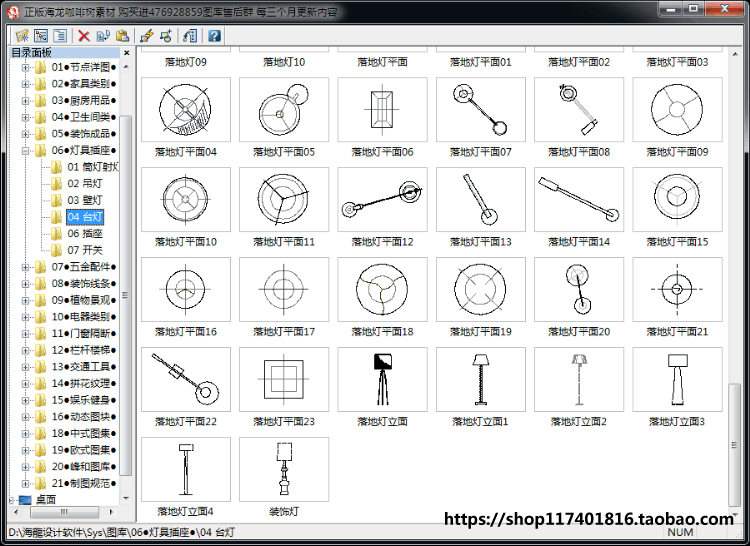Viewport: 750px width, 546px height.
Task: Expand the 09●植物景观● tree node
Action: pos(25,300)
